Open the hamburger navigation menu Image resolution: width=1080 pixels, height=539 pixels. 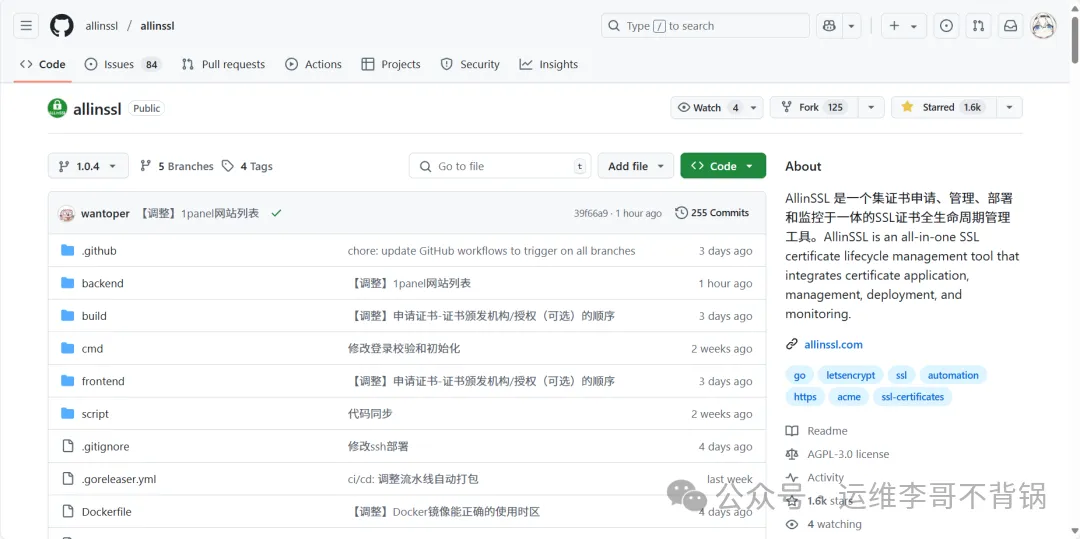[26, 26]
